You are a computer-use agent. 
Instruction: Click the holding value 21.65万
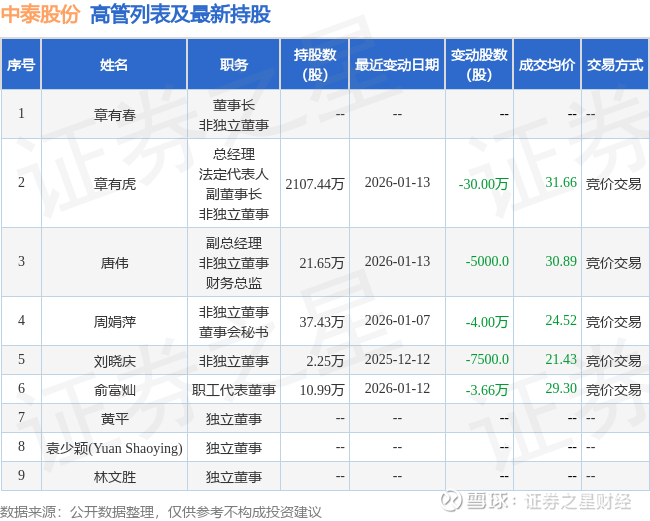pos(322,263)
